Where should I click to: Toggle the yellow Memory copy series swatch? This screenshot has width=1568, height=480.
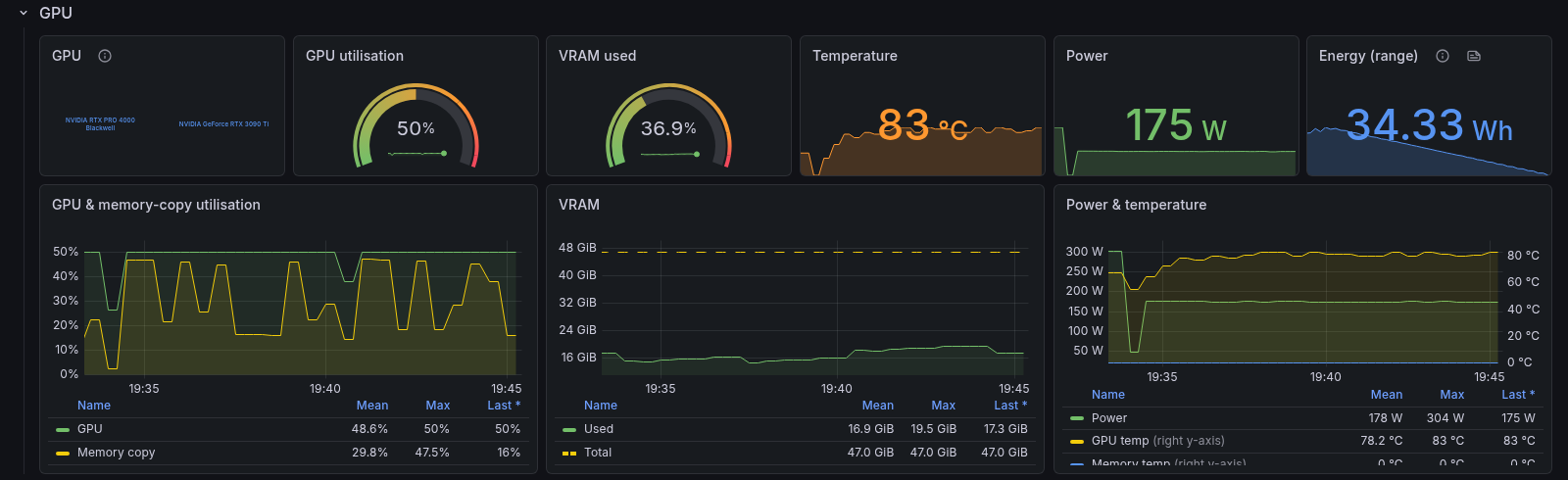click(x=63, y=453)
